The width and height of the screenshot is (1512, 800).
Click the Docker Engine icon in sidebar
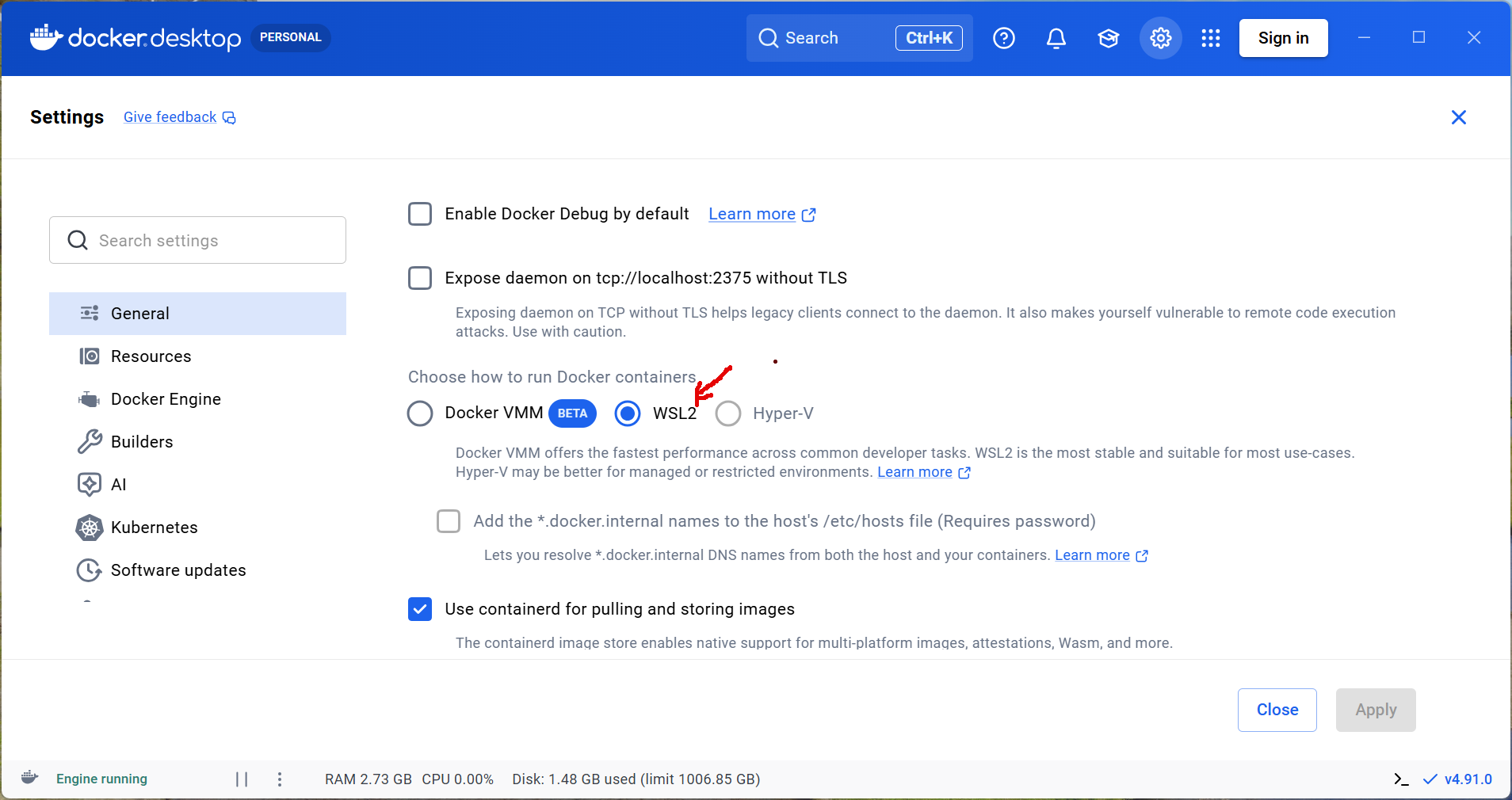tap(90, 399)
